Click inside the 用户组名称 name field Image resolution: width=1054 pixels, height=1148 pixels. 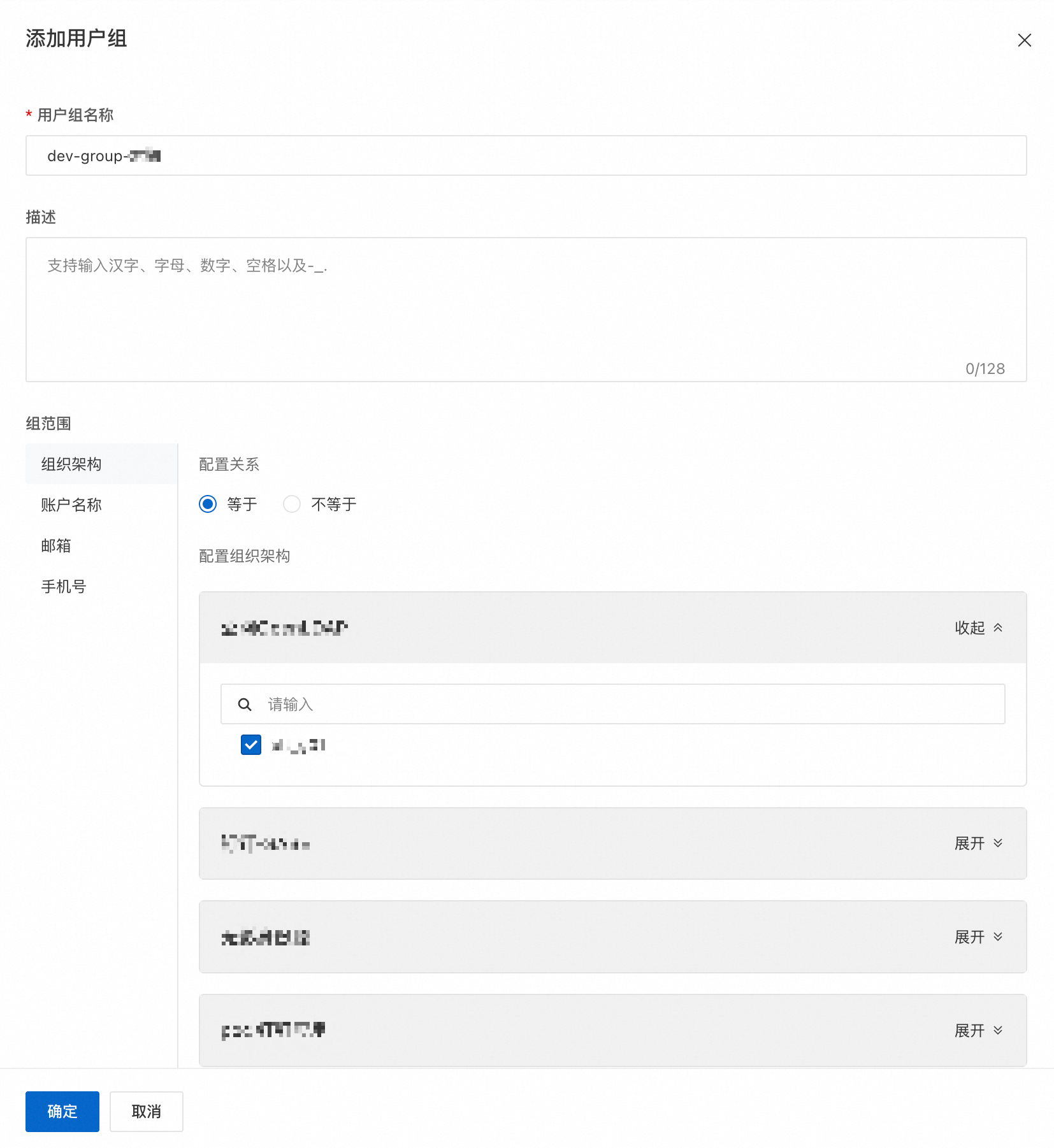526,155
